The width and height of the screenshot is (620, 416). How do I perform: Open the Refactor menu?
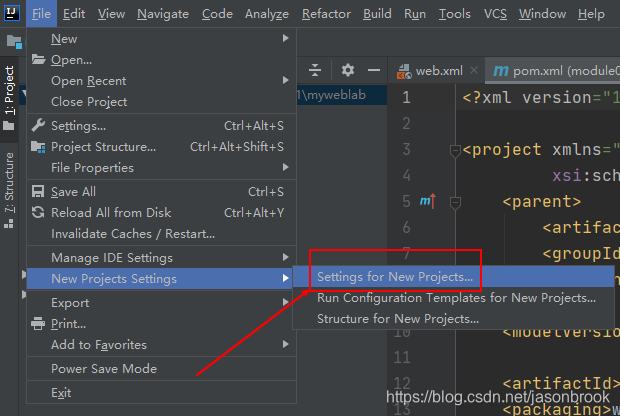pos(326,14)
